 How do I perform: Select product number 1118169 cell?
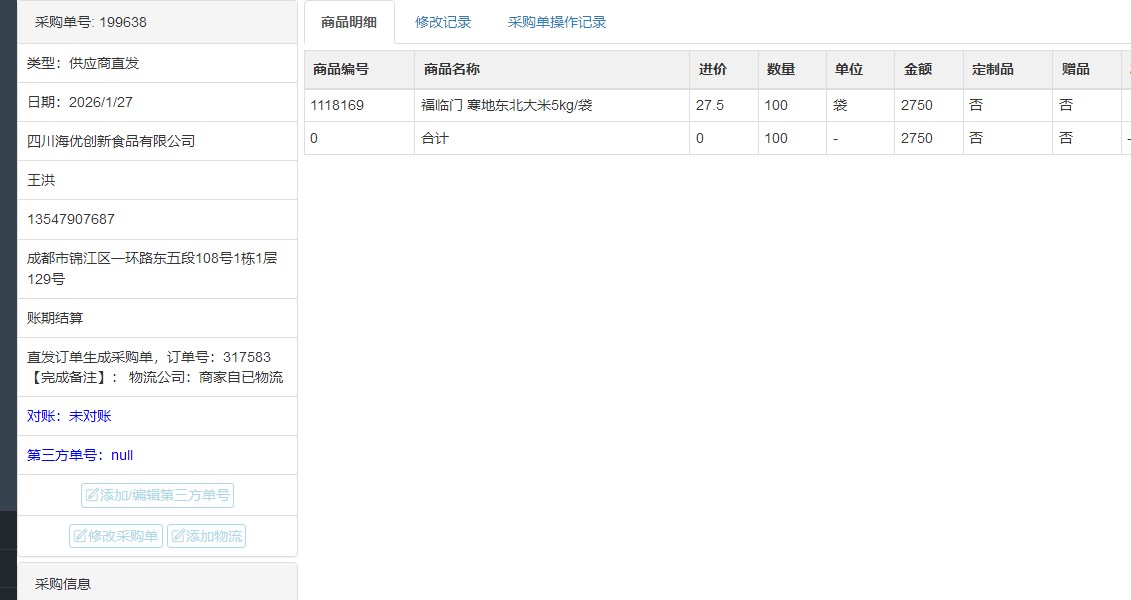coord(337,105)
